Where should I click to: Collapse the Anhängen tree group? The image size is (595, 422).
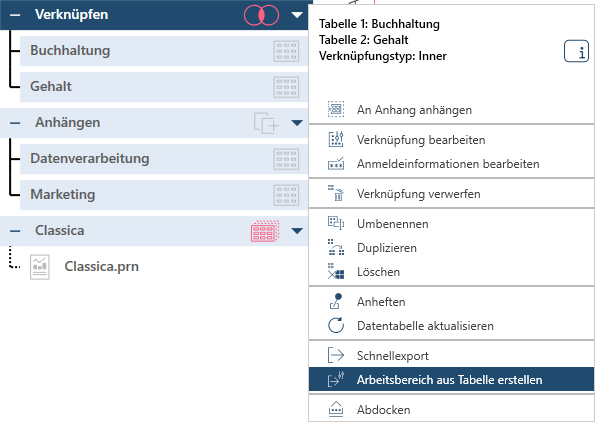coord(15,123)
